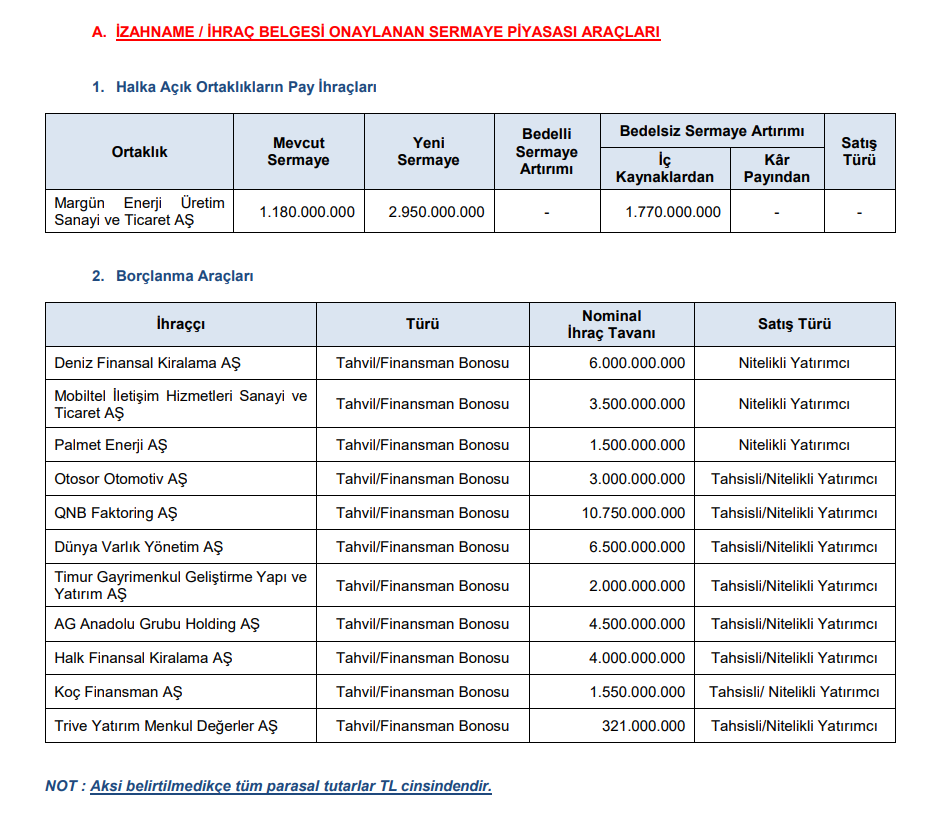This screenshot has height=813, width=948.
Task: Click the value 1.770.000.000
Action: pos(673,212)
